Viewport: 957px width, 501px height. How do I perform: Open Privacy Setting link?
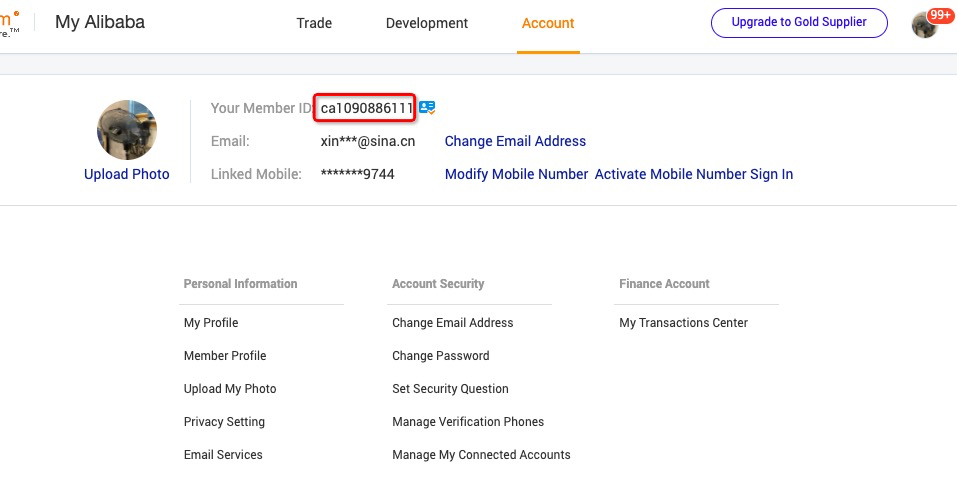[x=225, y=422]
